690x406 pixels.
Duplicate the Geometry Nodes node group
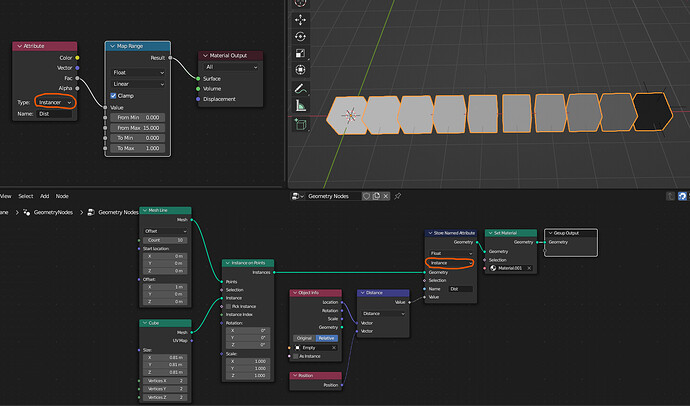376,196
